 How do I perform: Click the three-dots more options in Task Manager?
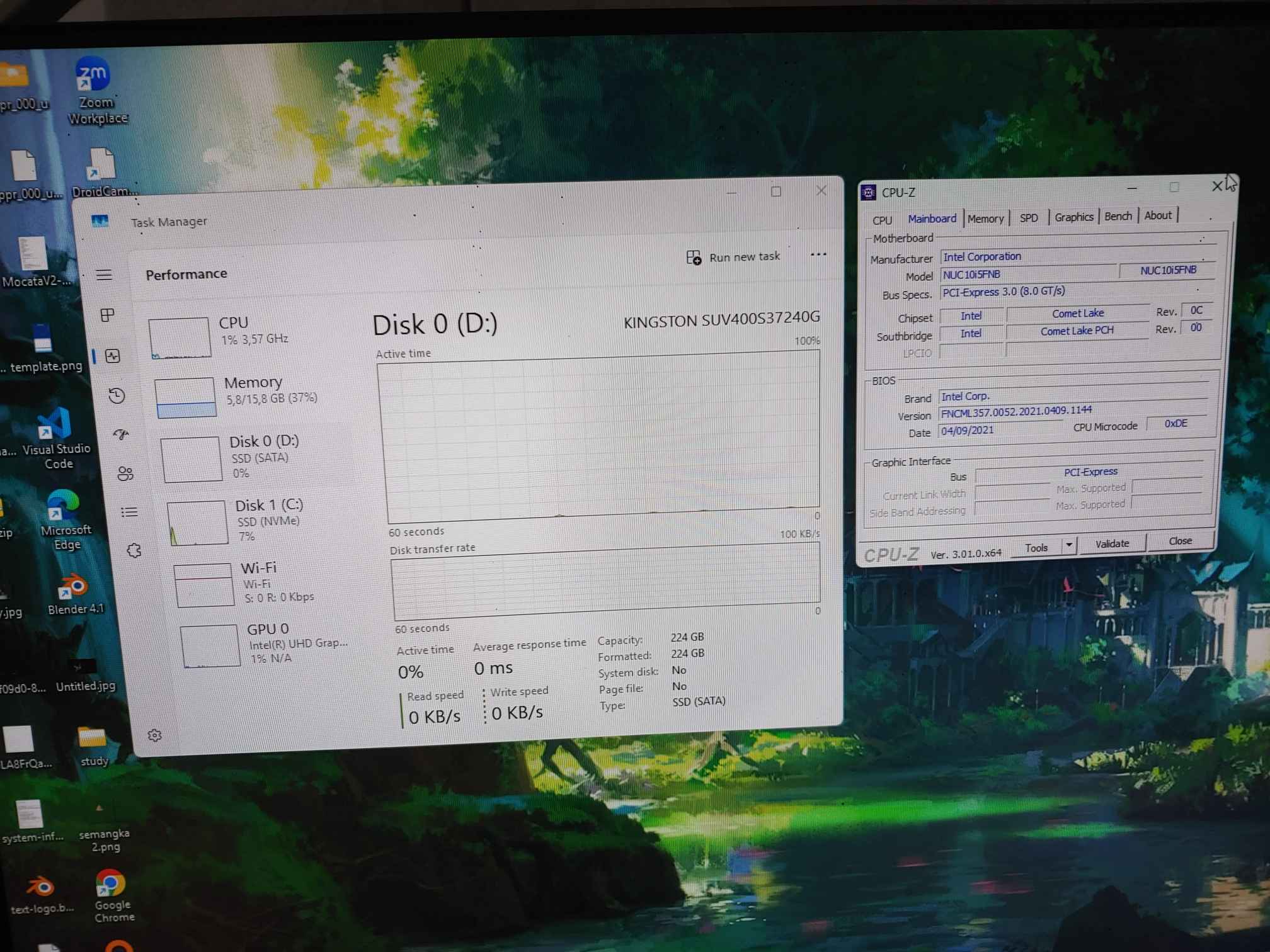[818, 254]
